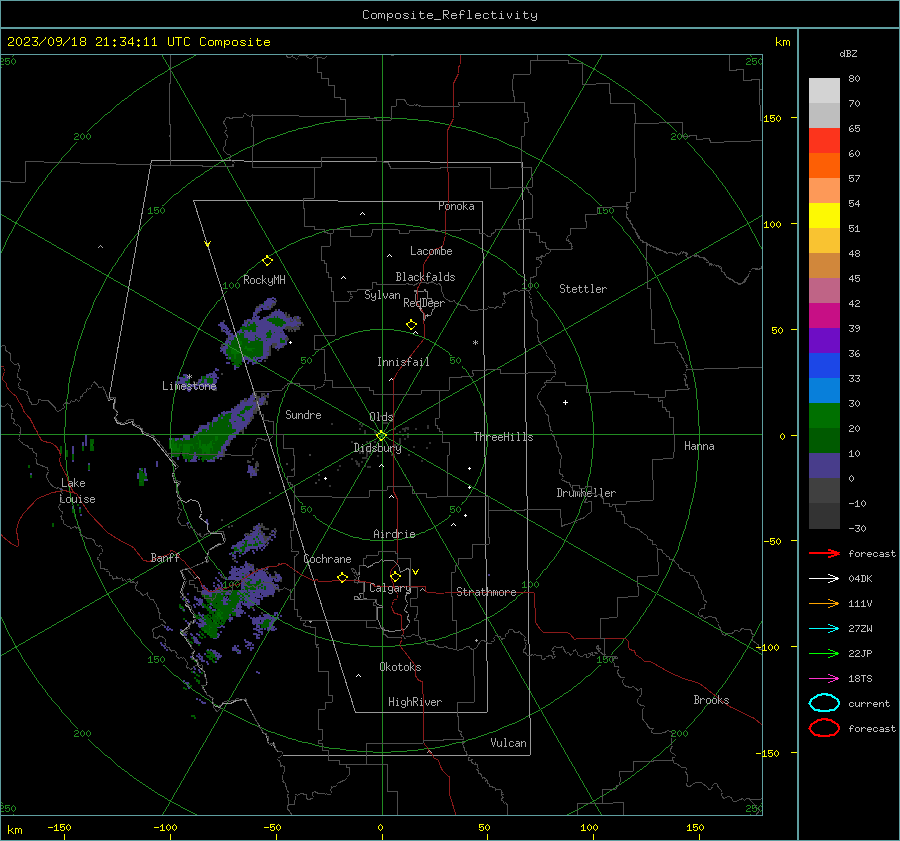900x841 pixels.
Task: Click the Vulcan label
Action: coord(509,743)
